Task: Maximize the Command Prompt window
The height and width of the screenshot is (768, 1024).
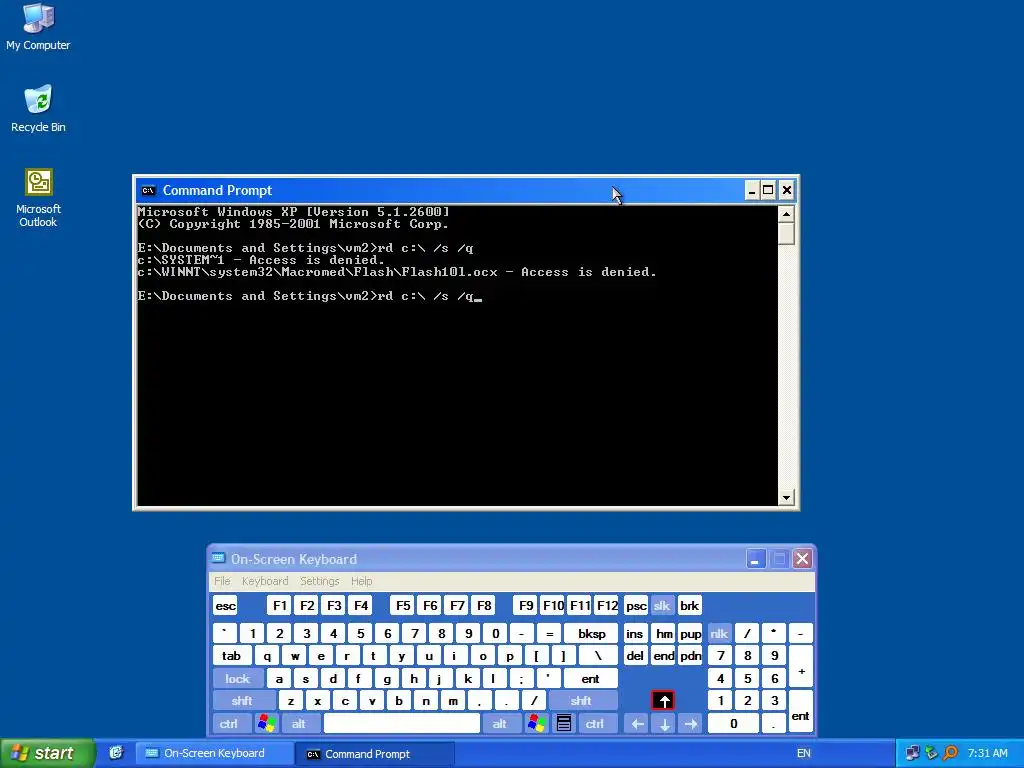Action: pos(769,191)
